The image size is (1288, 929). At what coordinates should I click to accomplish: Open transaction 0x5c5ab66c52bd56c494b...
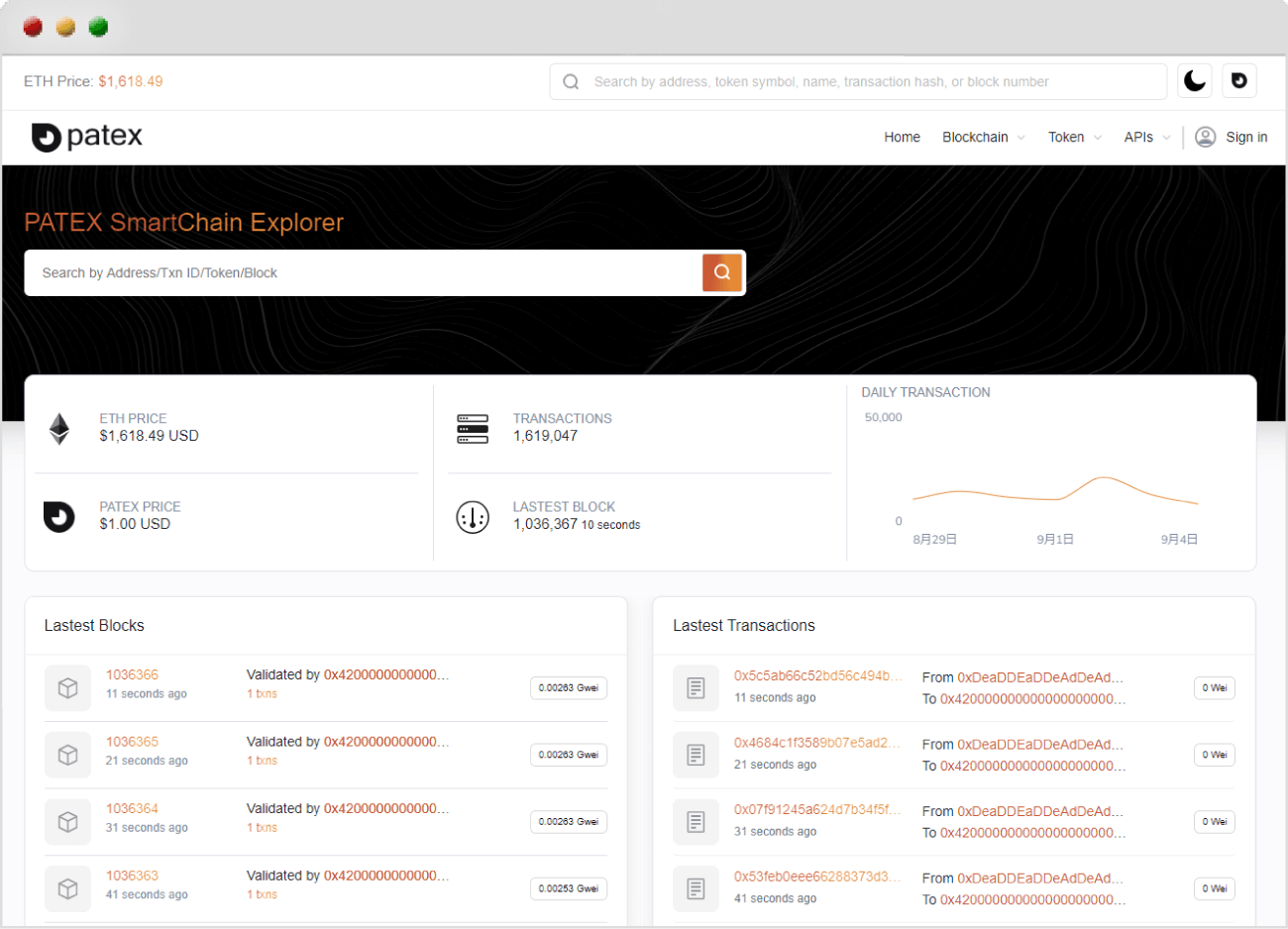[818, 675]
